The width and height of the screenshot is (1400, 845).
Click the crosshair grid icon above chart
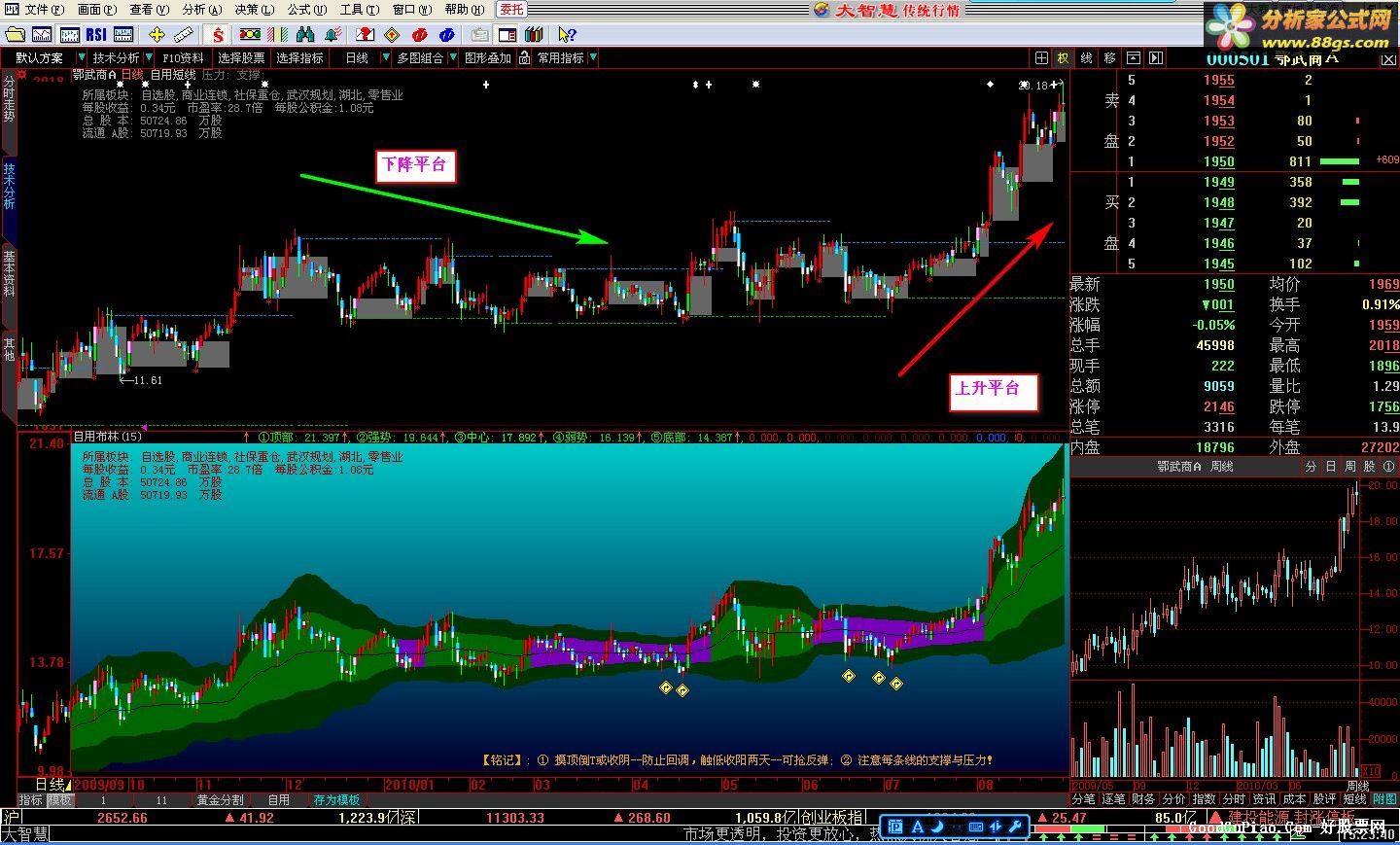click(x=1041, y=58)
